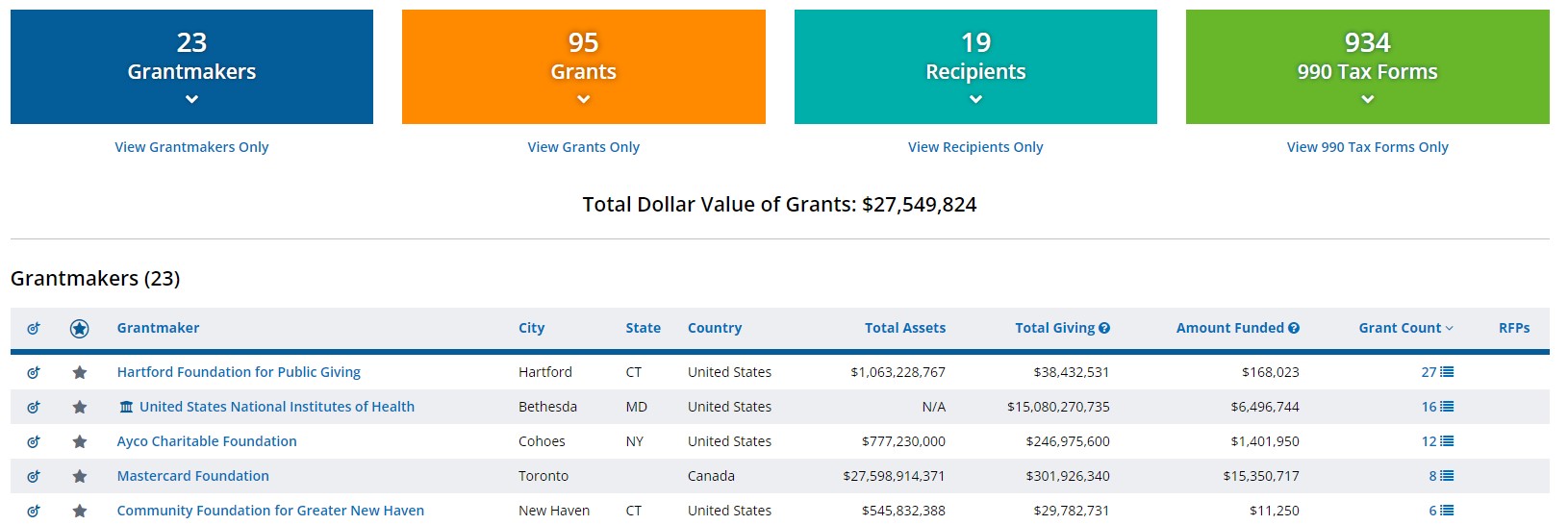Open the grant list icon for National Institutes of Health

click(x=1447, y=407)
